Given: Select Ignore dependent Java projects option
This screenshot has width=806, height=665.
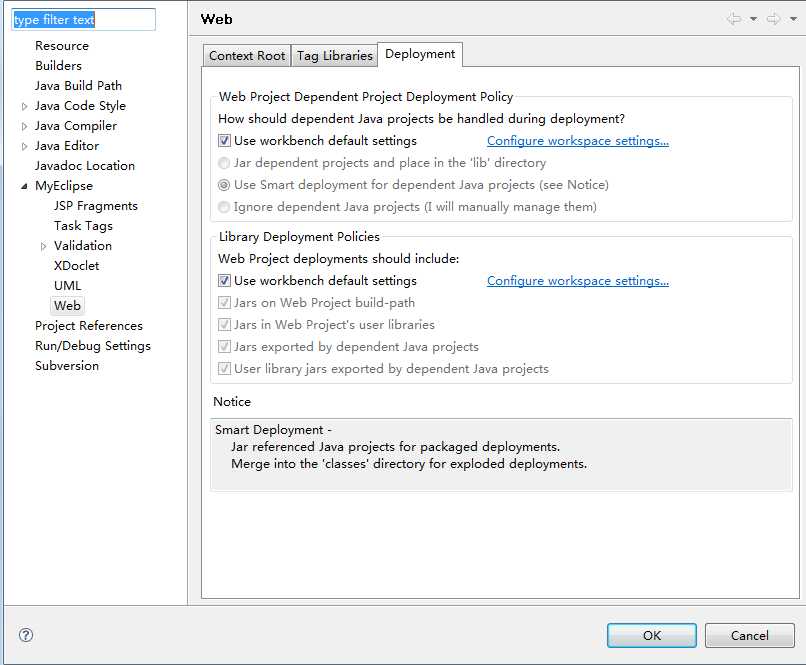Looking at the screenshot, I should [x=225, y=207].
